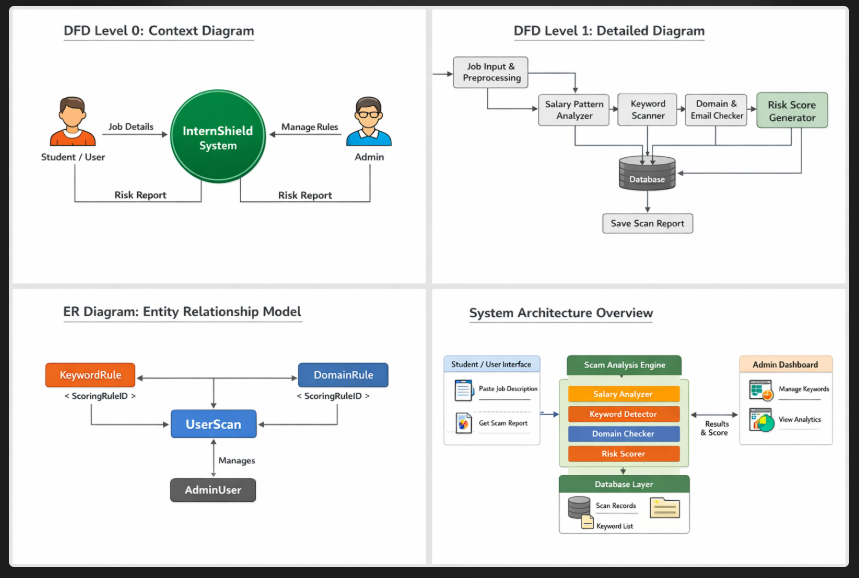Screen dimensions: 859x578
Task: Select the Job Input & Preprocessing box
Action: (490, 72)
